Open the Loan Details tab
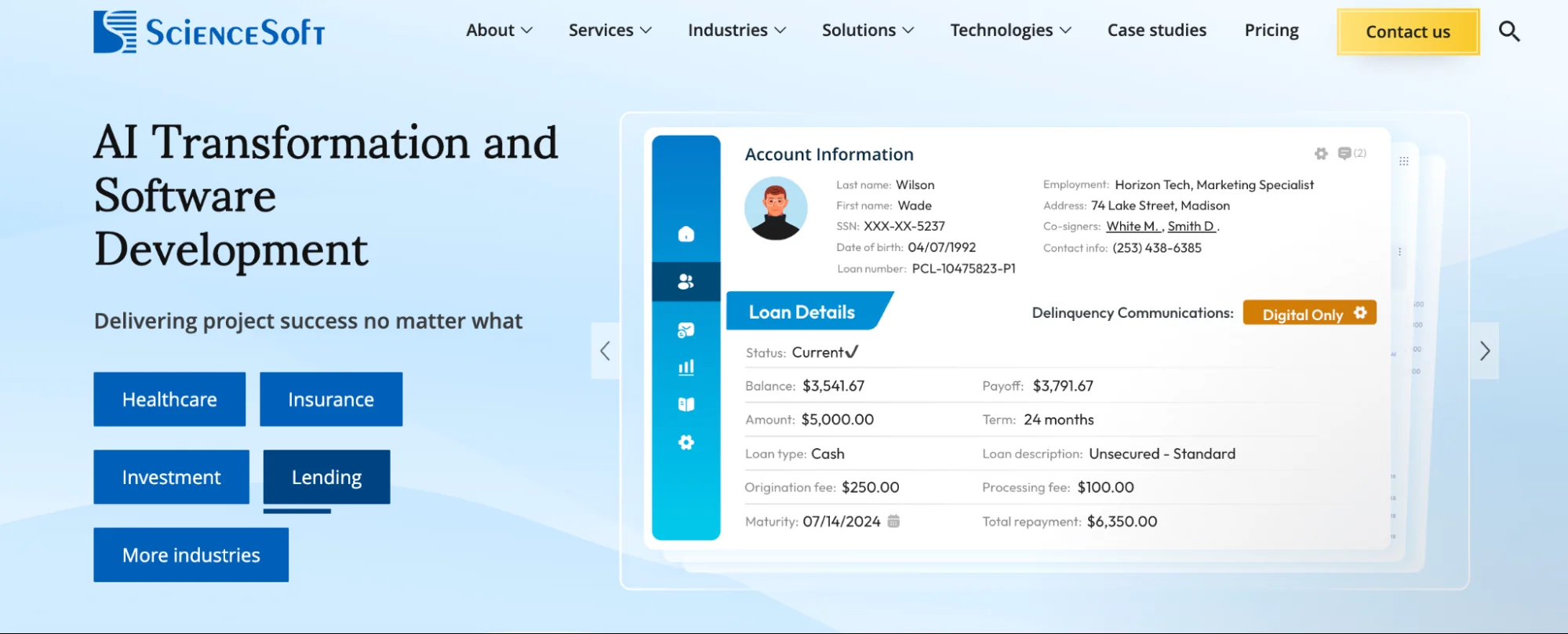1568x634 pixels. [808, 312]
